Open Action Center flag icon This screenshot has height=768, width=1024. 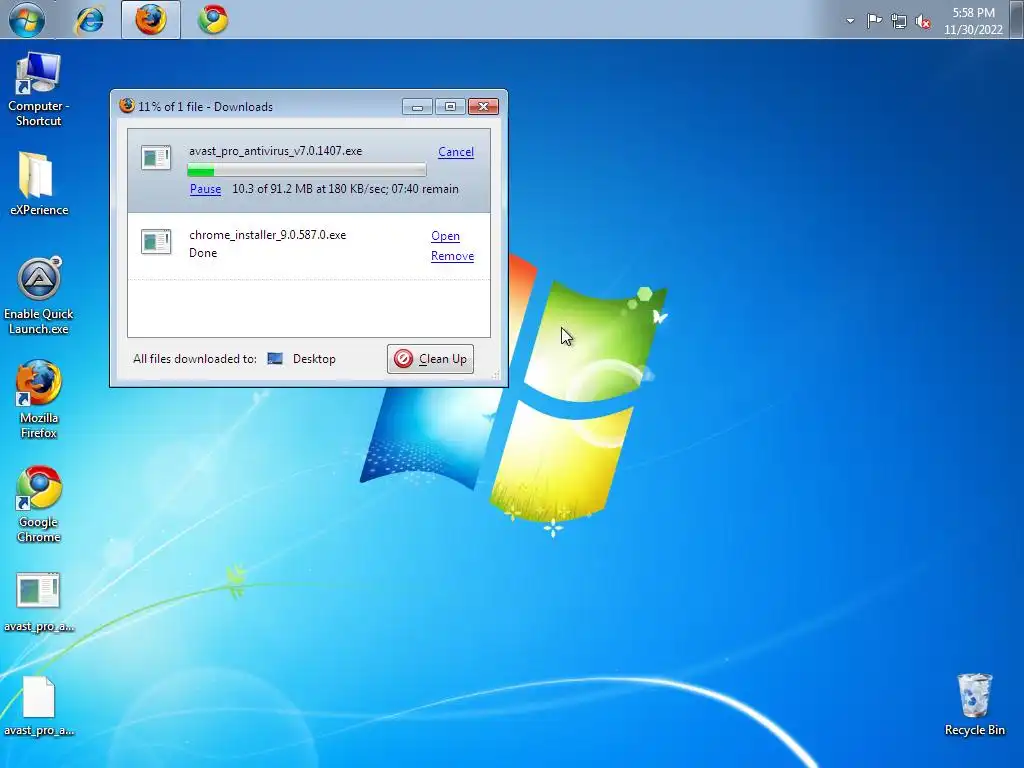874,21
